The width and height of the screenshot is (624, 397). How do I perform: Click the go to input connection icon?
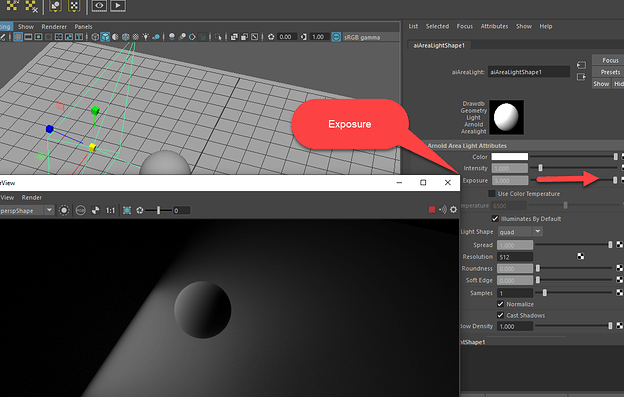click(581, 65)
